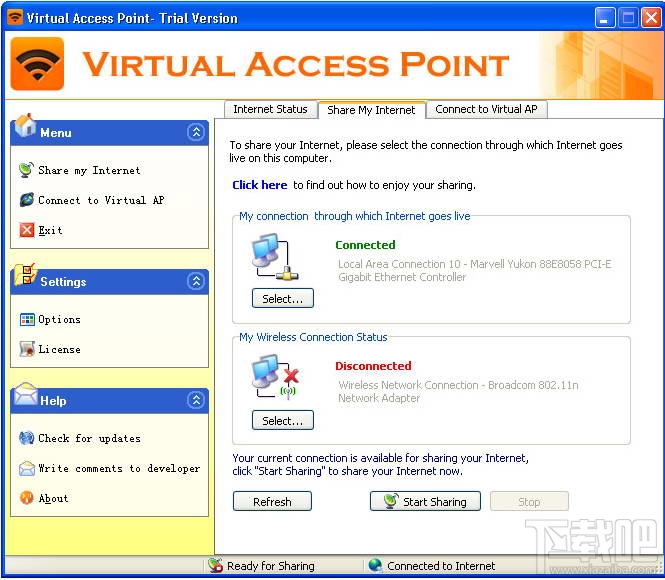The image size is (665, 580).
Task: Close the Virtual Access Point window
Action: click(651, 18)
